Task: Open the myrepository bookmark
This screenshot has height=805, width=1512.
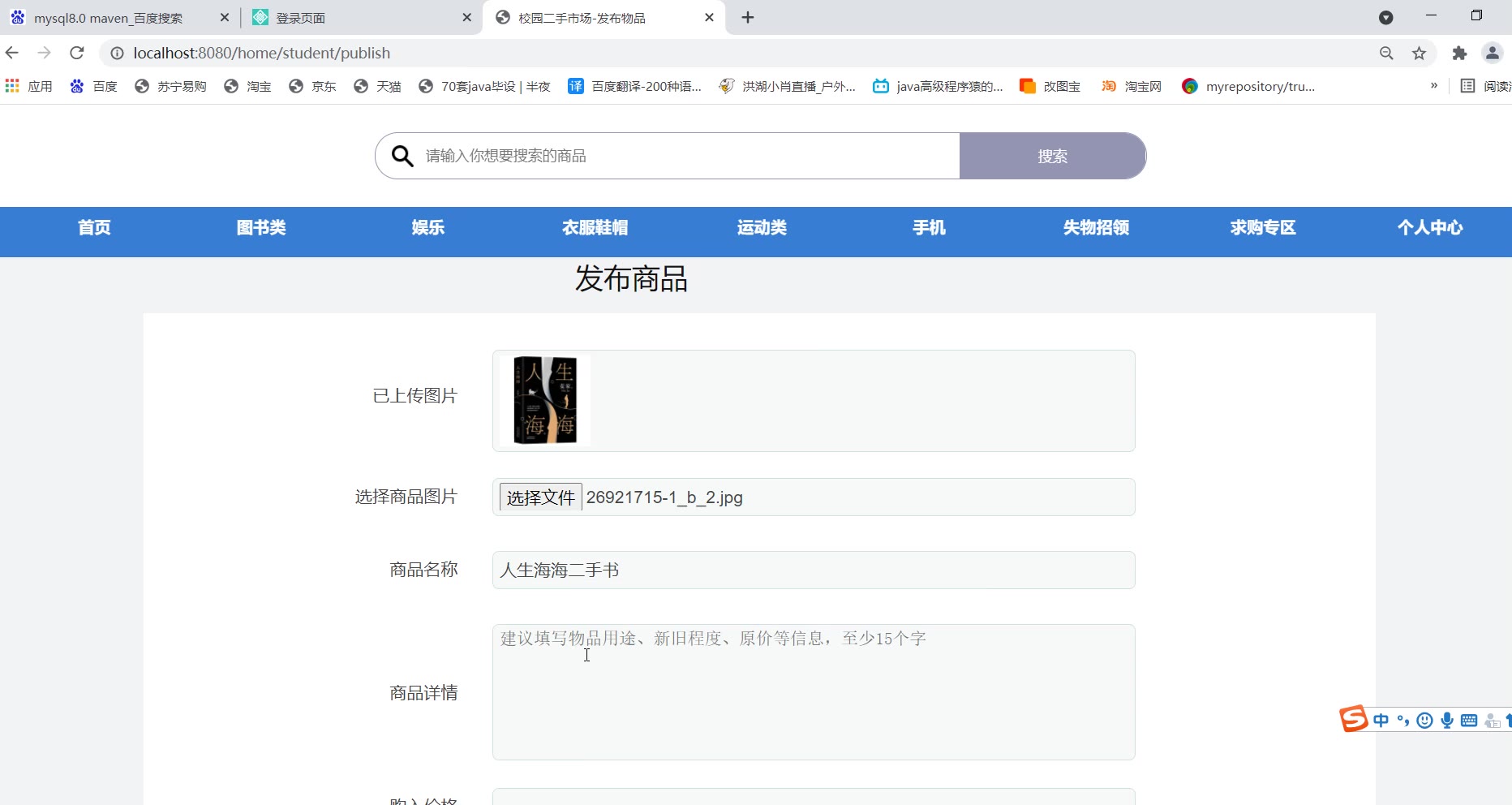Action: click(1248, 86)
